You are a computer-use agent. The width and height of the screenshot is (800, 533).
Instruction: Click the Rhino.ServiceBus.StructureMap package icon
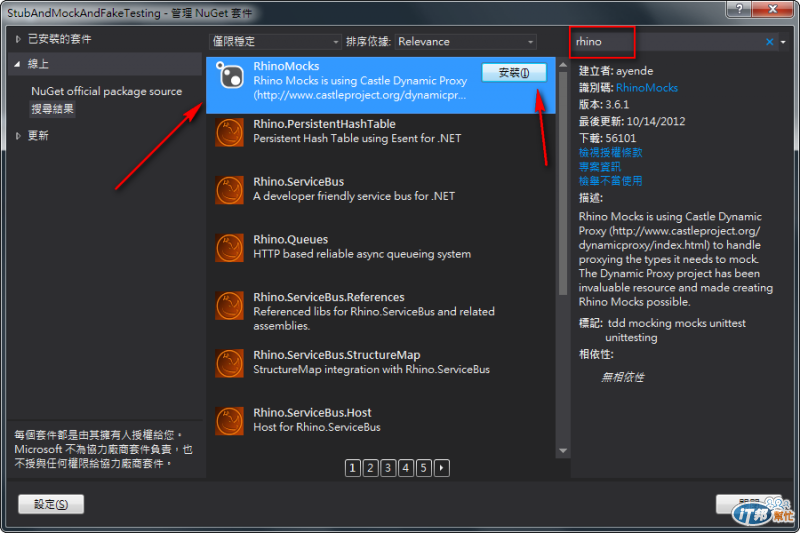pos(229,363)
